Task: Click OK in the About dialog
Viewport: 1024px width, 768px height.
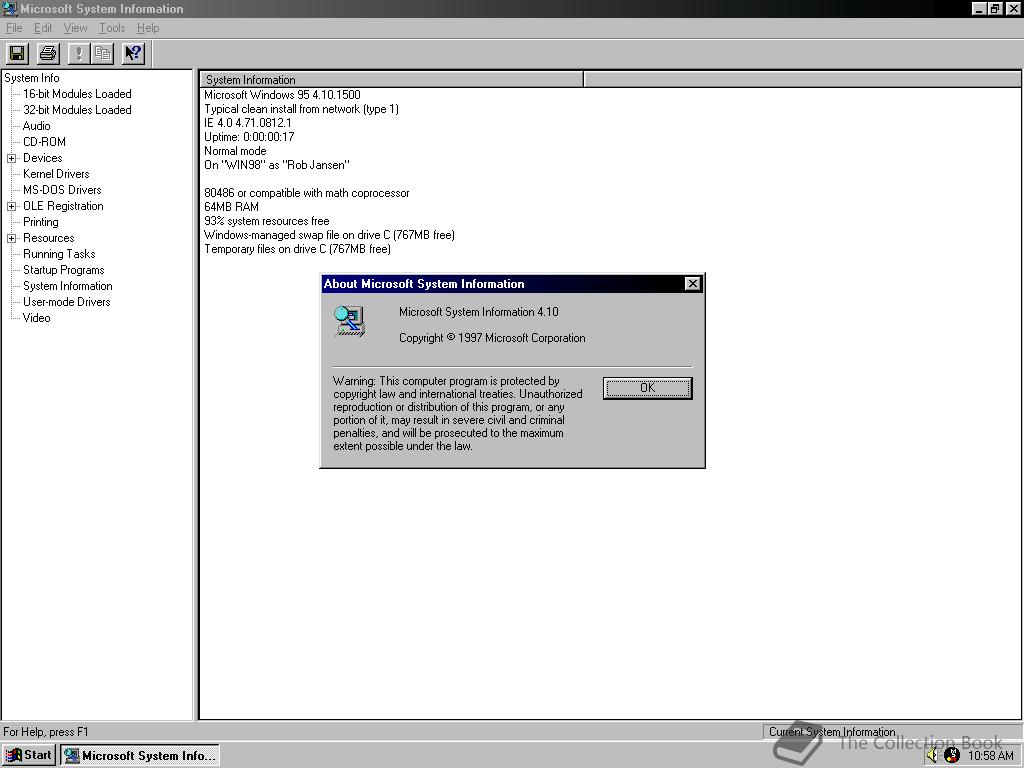Action: 647,388
